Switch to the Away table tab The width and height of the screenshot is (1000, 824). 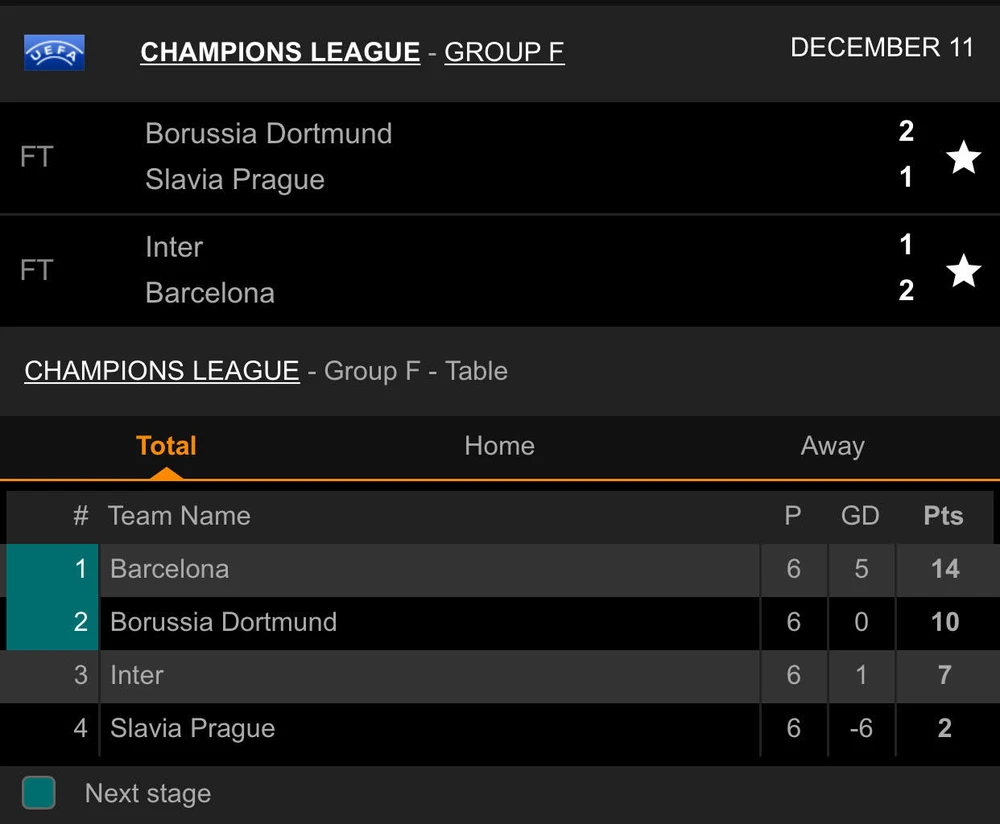832,446
